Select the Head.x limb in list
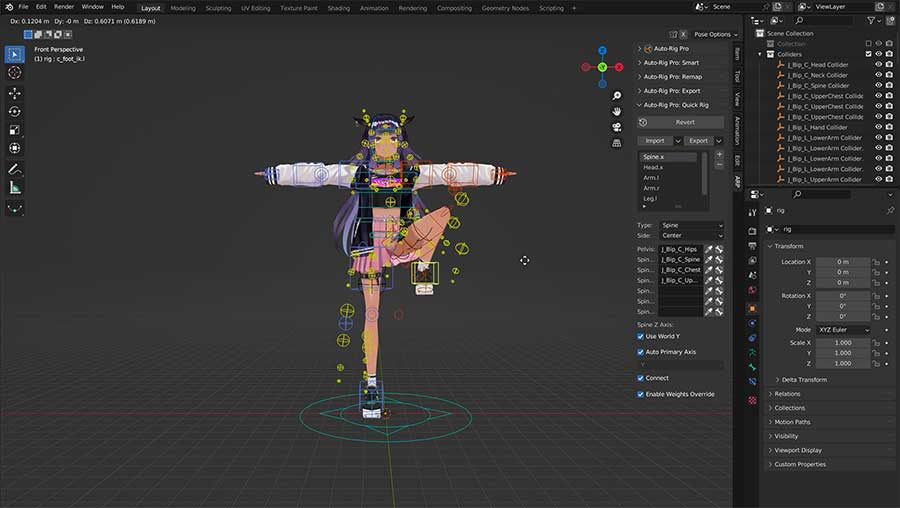Viewport: 900px width, 508px height. coord(669,167)
